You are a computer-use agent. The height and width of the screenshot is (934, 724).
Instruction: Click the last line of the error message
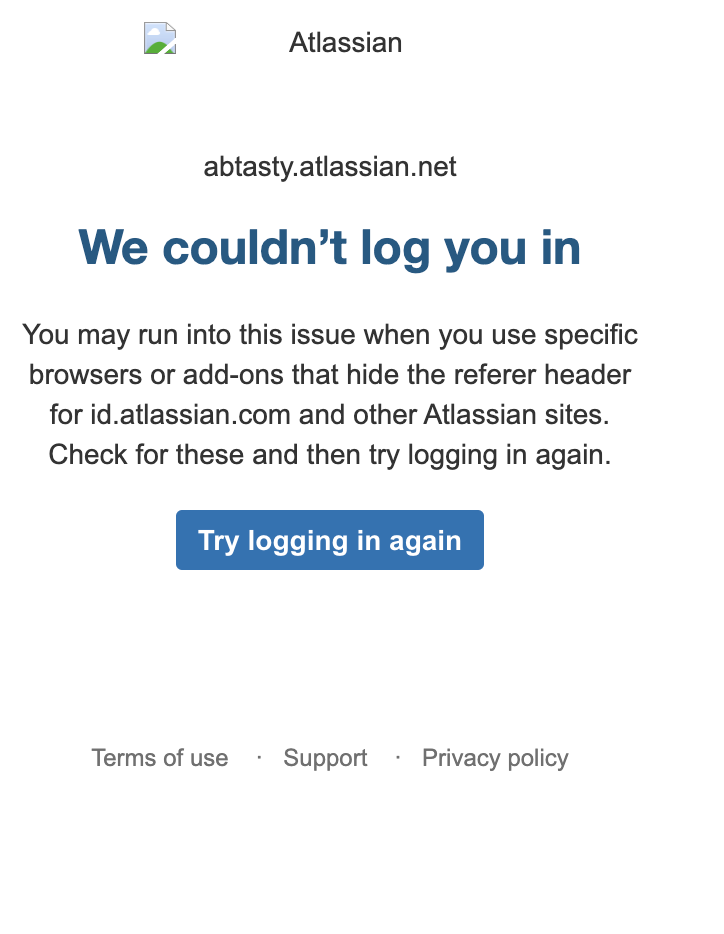click(x=330, y=454)
